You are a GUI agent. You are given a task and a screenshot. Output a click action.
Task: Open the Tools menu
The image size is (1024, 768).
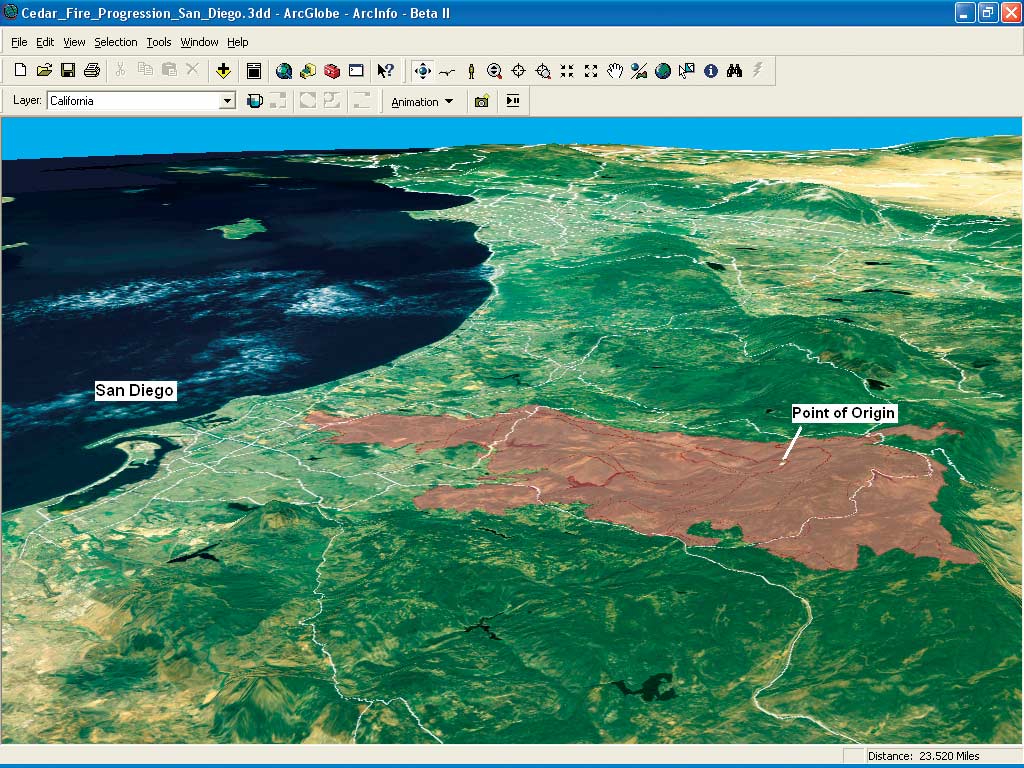point(159,42)
